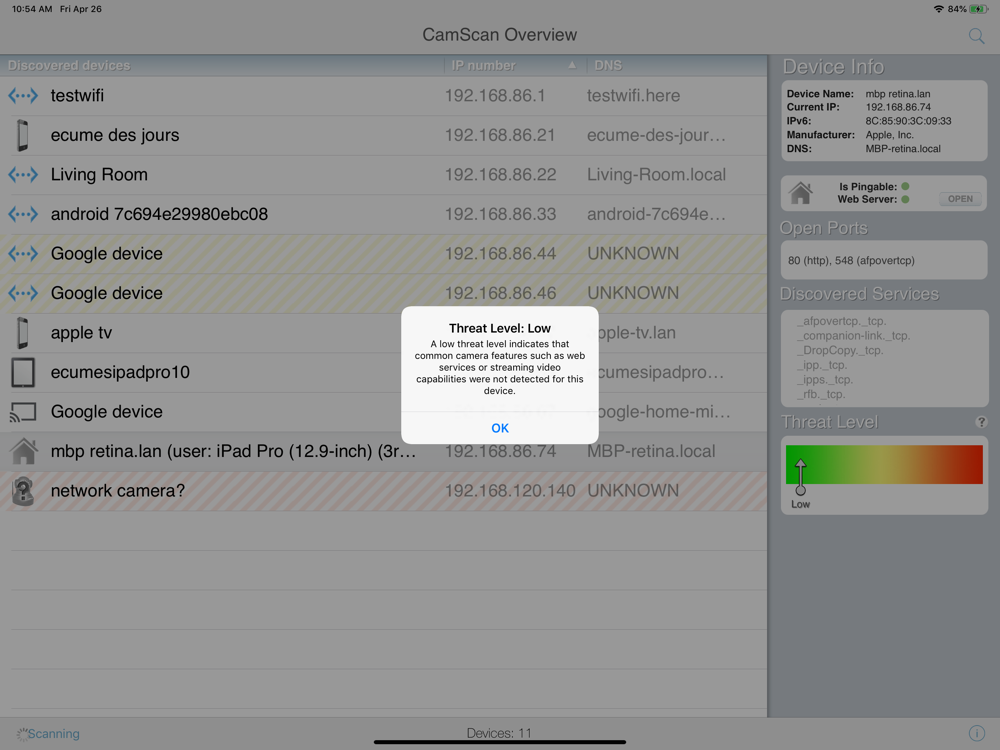Viewport: 1000px width, 750px height.
Task: Click IP 192.168.86.21 cell
Action: coord(500,135)
